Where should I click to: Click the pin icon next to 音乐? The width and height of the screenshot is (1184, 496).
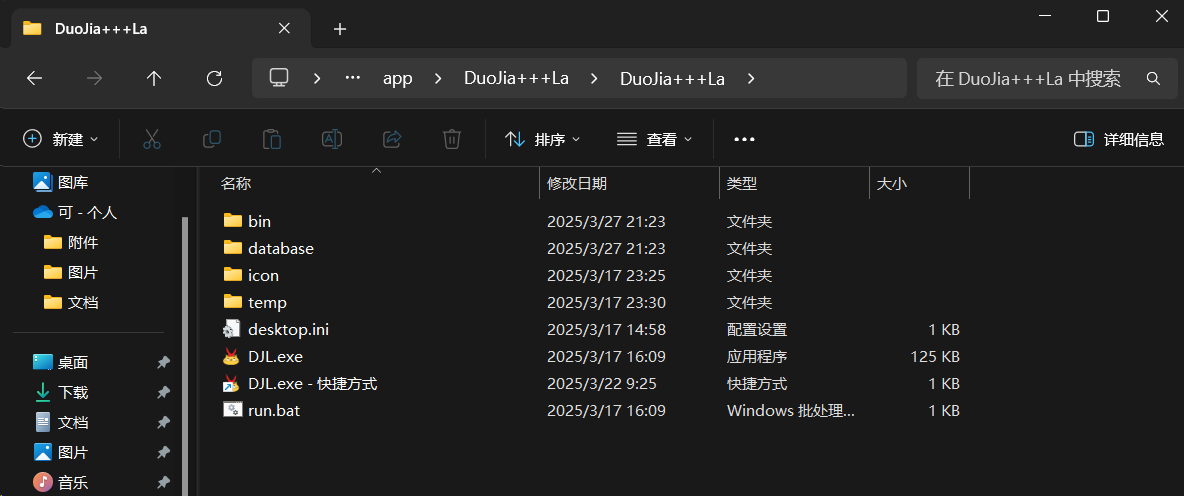coord(162,482)
